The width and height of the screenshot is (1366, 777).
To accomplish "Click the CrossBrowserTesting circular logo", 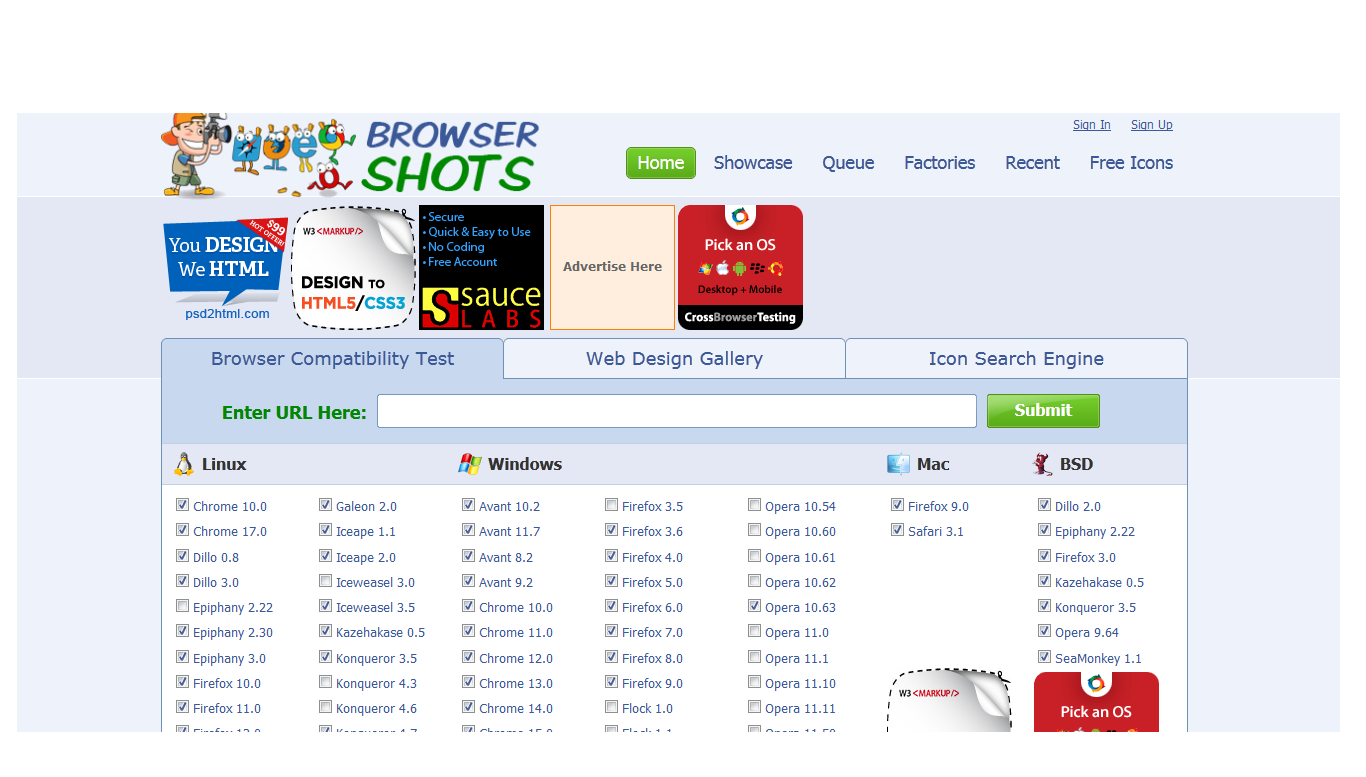I will (x=740, y=216).
